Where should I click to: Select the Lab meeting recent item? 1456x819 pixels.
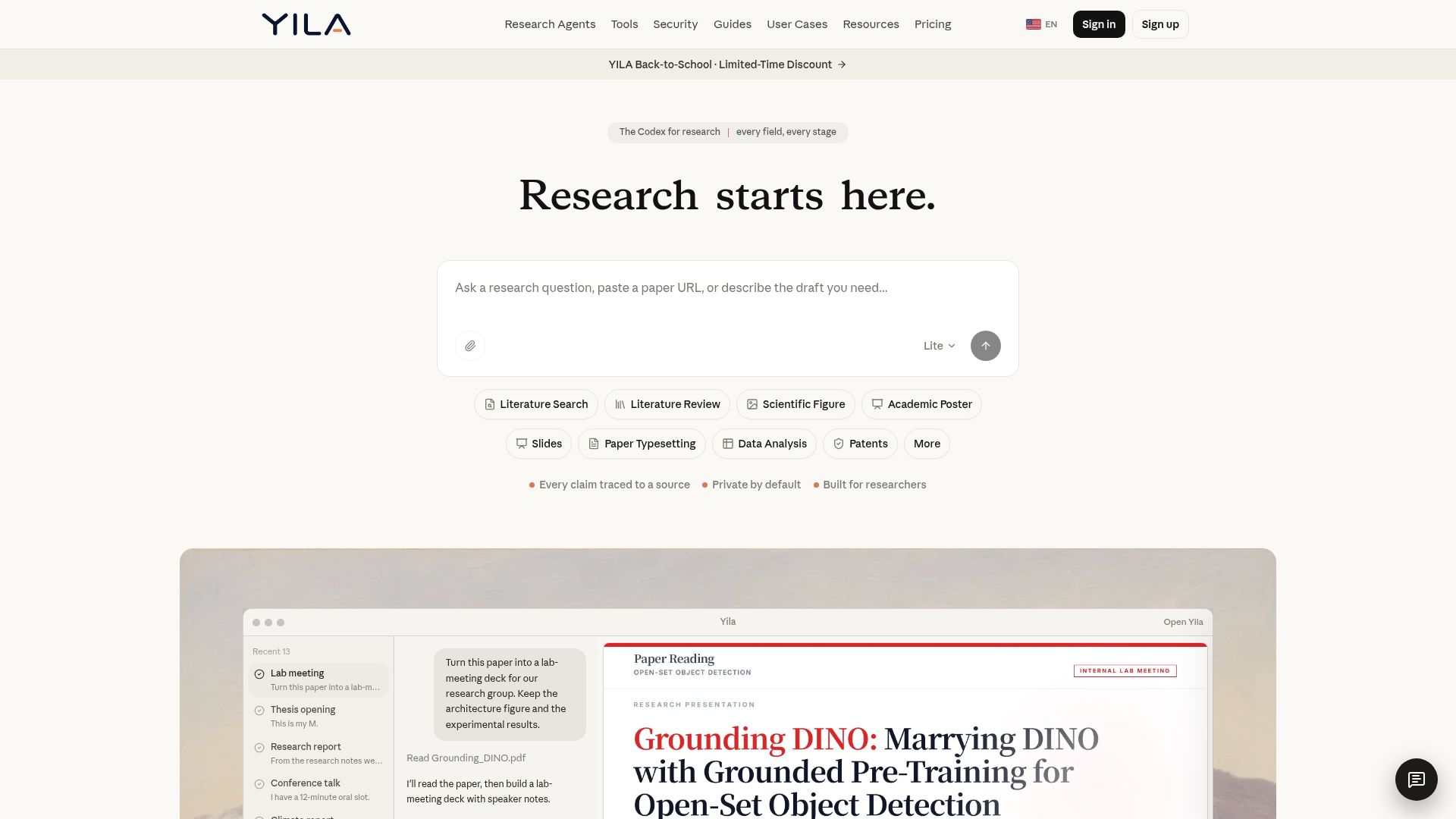[x=318, y=679]
